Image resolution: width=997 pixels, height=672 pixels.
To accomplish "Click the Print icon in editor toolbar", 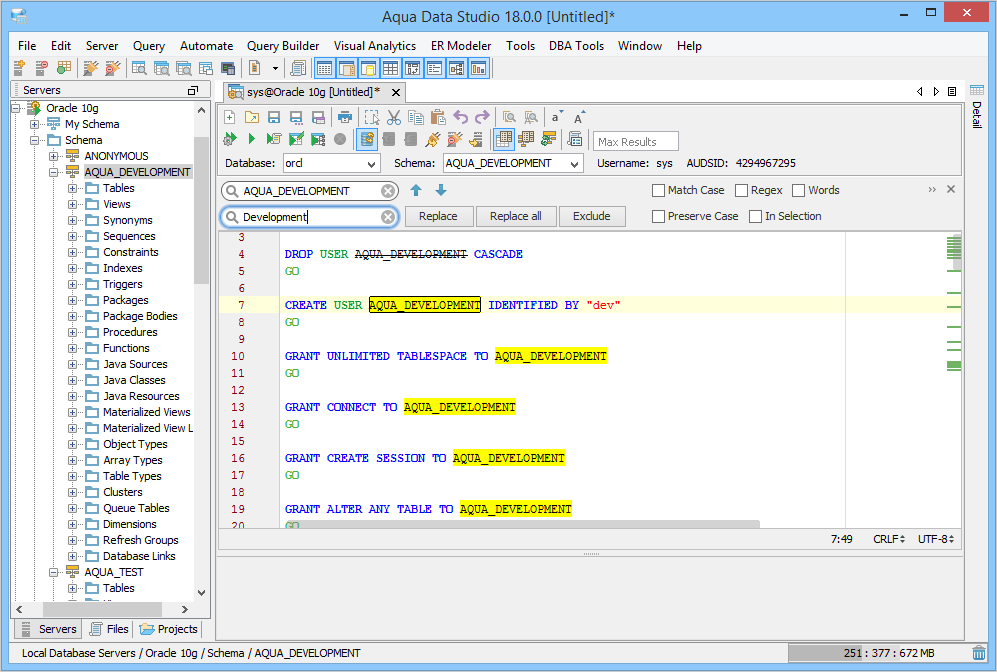I will pos(344,117).
